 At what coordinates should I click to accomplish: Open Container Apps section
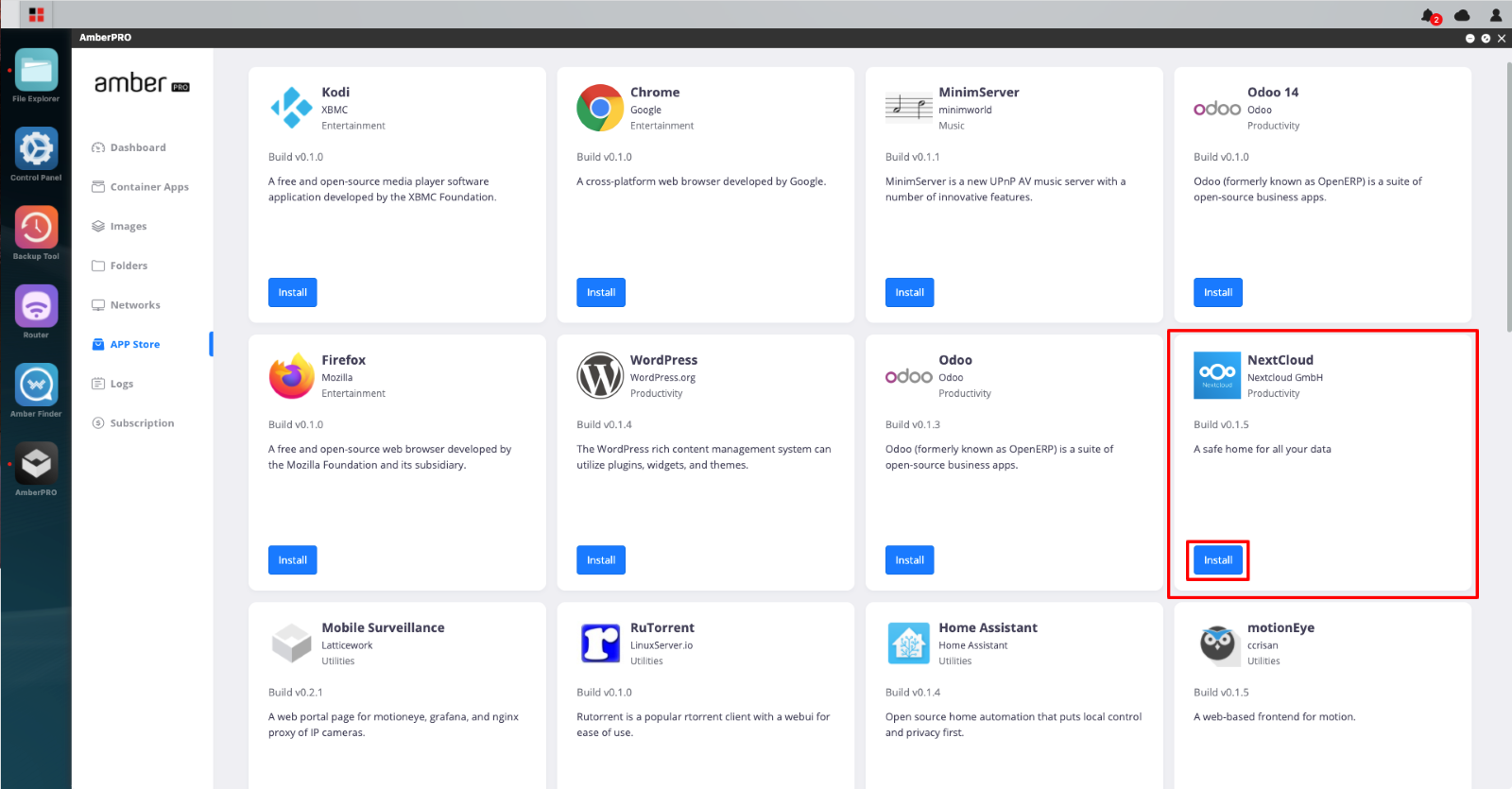click(140, 187)
